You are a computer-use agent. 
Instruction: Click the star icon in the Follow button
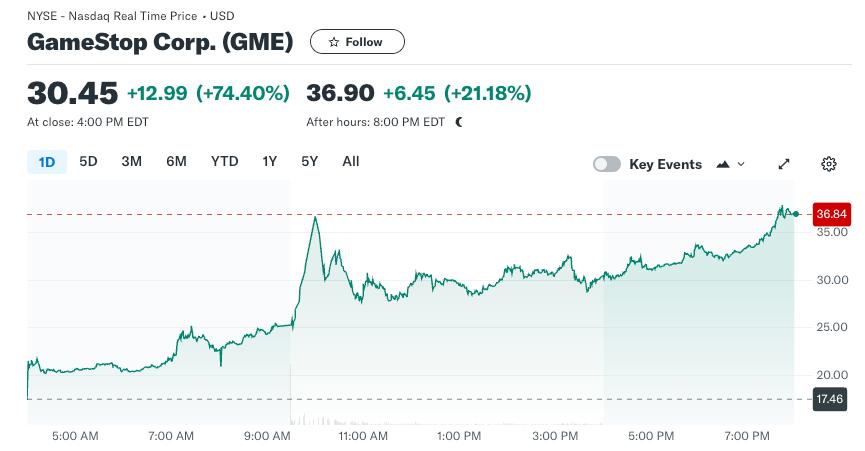pyautogui.click(x=334, y=42)
